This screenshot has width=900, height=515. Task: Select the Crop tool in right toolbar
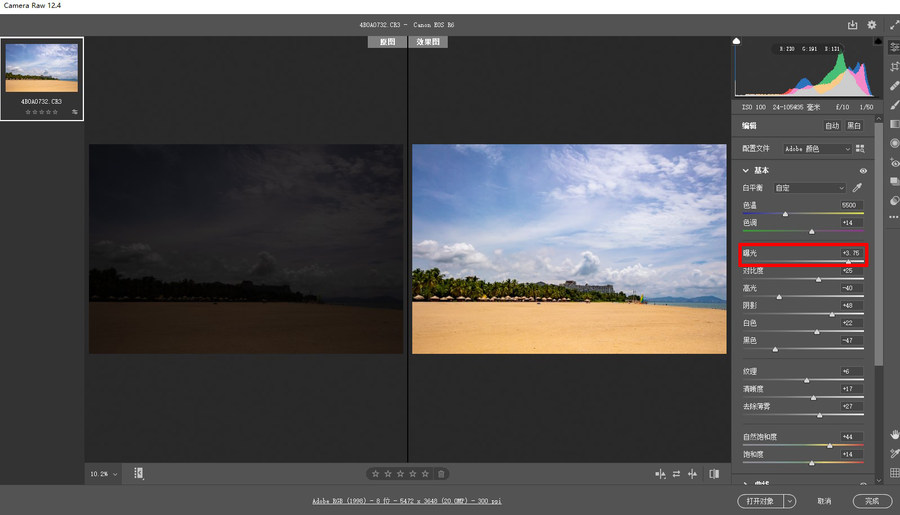pyautogui.click(x=894, y=66)
